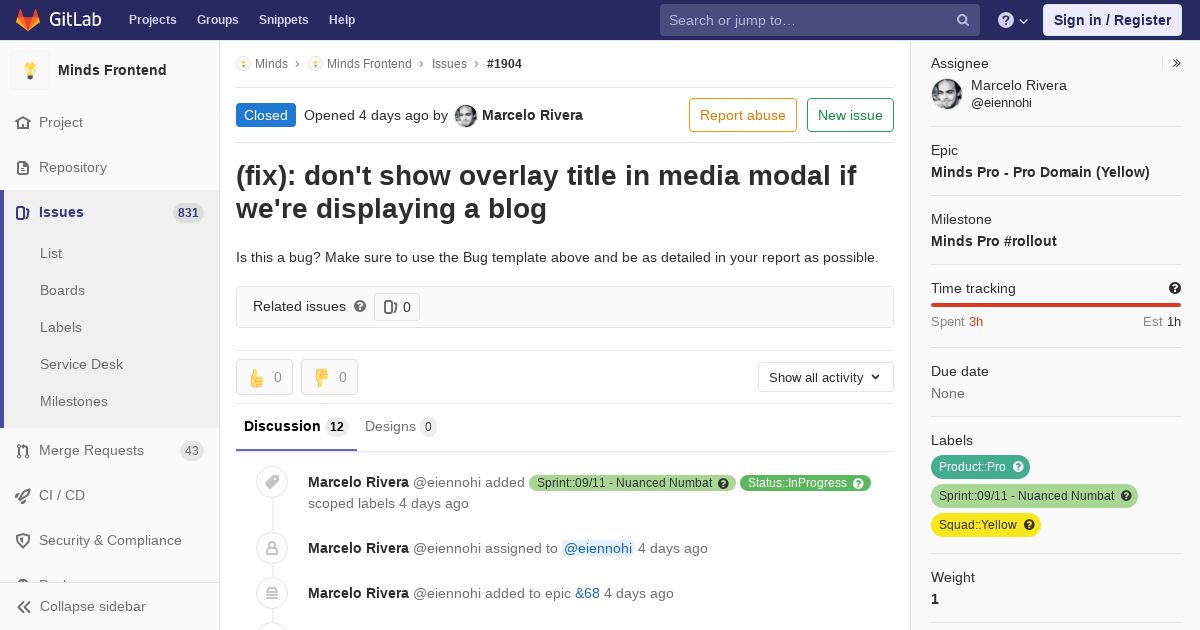Click the Issues sidebar icon
1200x630 pixels.
point(23,212)
